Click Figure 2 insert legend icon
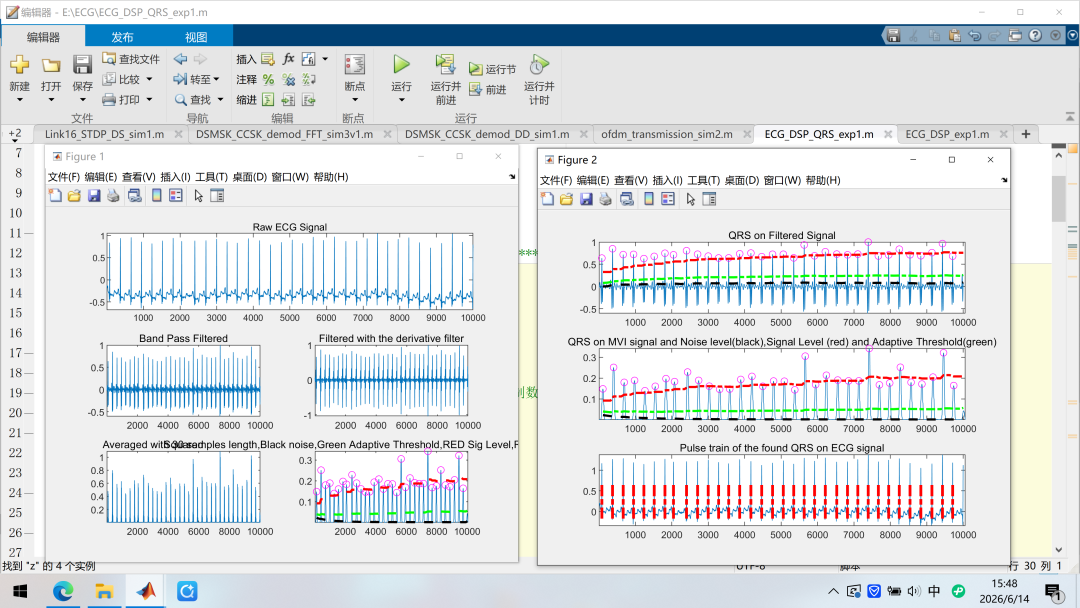This screenshot has width=1080, height=608. point(668,200)
